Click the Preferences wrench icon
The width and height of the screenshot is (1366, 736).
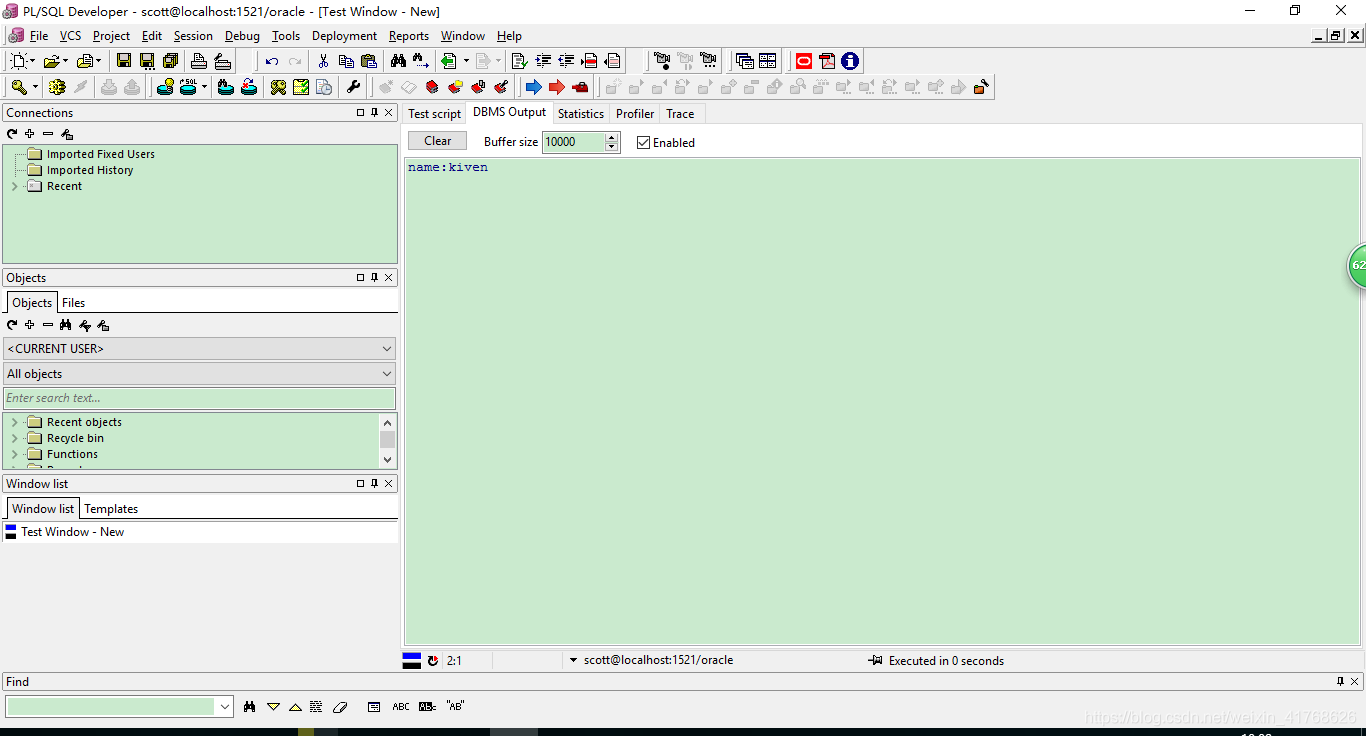point(353,87)
